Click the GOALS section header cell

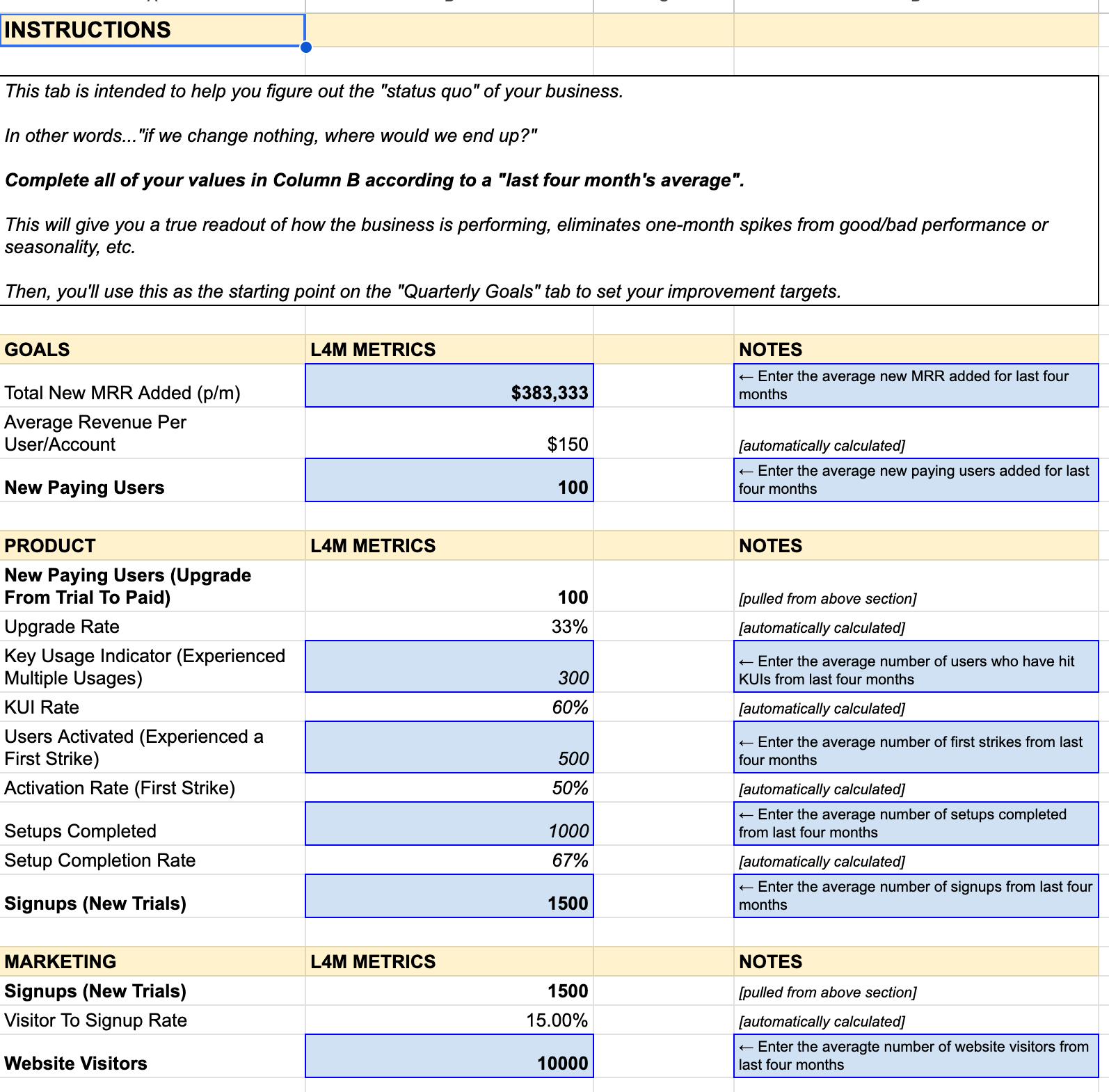click(x=152, y=350)
